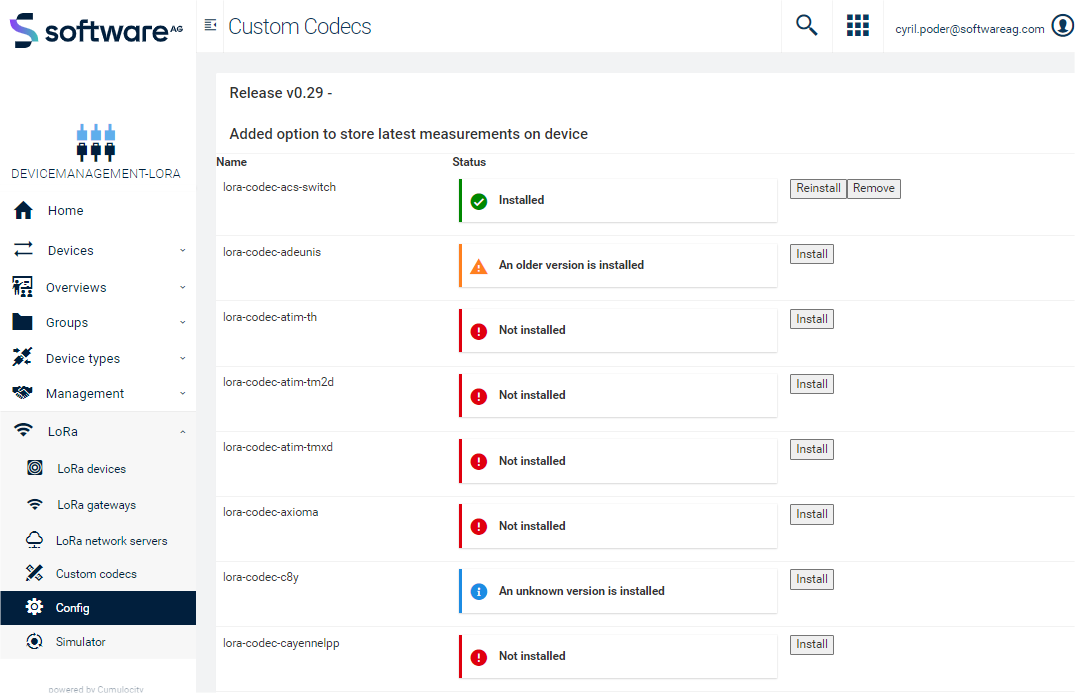This screenshot has width=1075, height=693.
Task: Install the lora-codec-c8y codec
Action: pyautogui.click(x=812, y=580)
